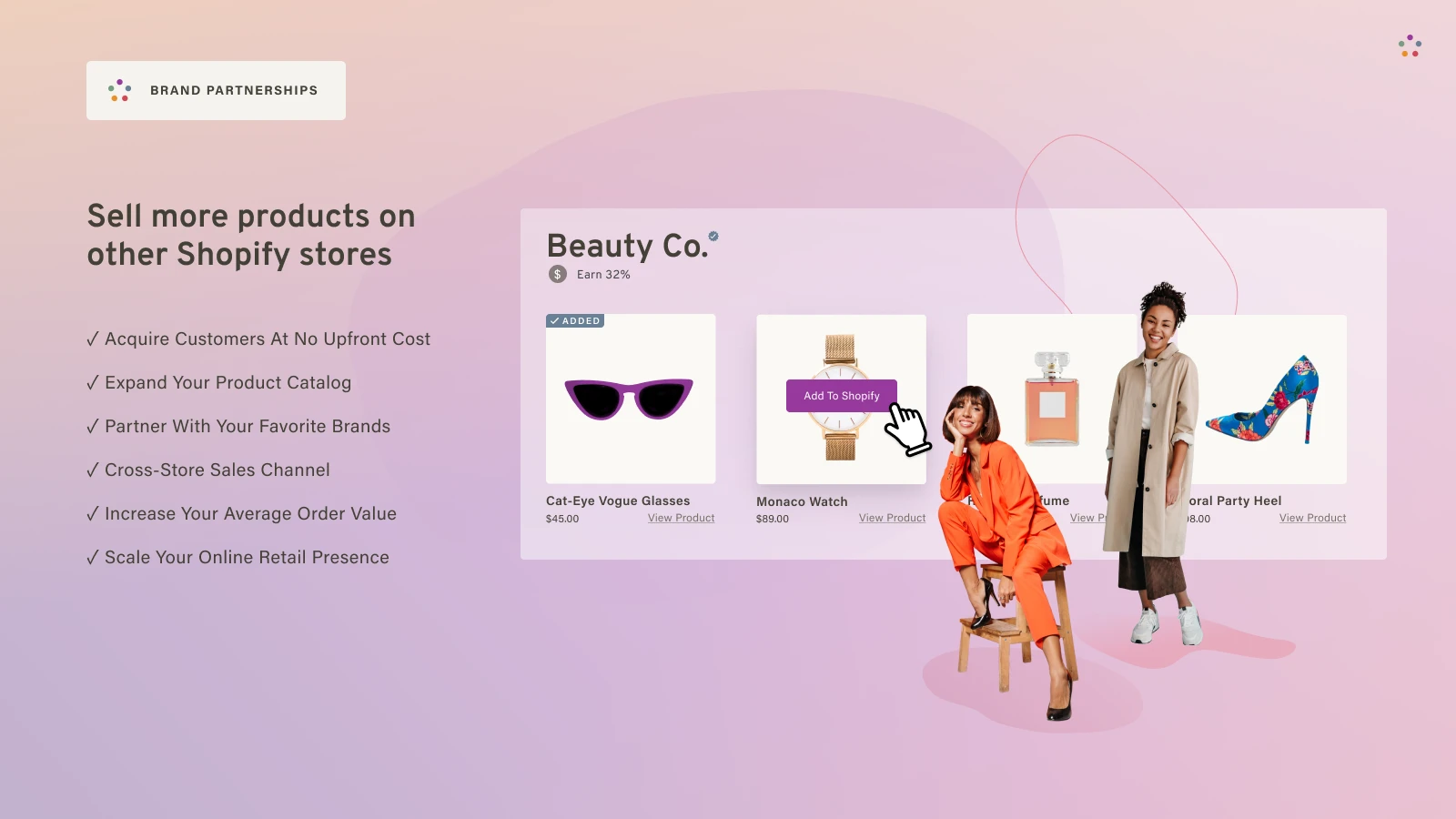This screenshot has height=819, width=1456.
Task: Open View Product link under Floral Party Heel
Action: (x=1312, y=518)
